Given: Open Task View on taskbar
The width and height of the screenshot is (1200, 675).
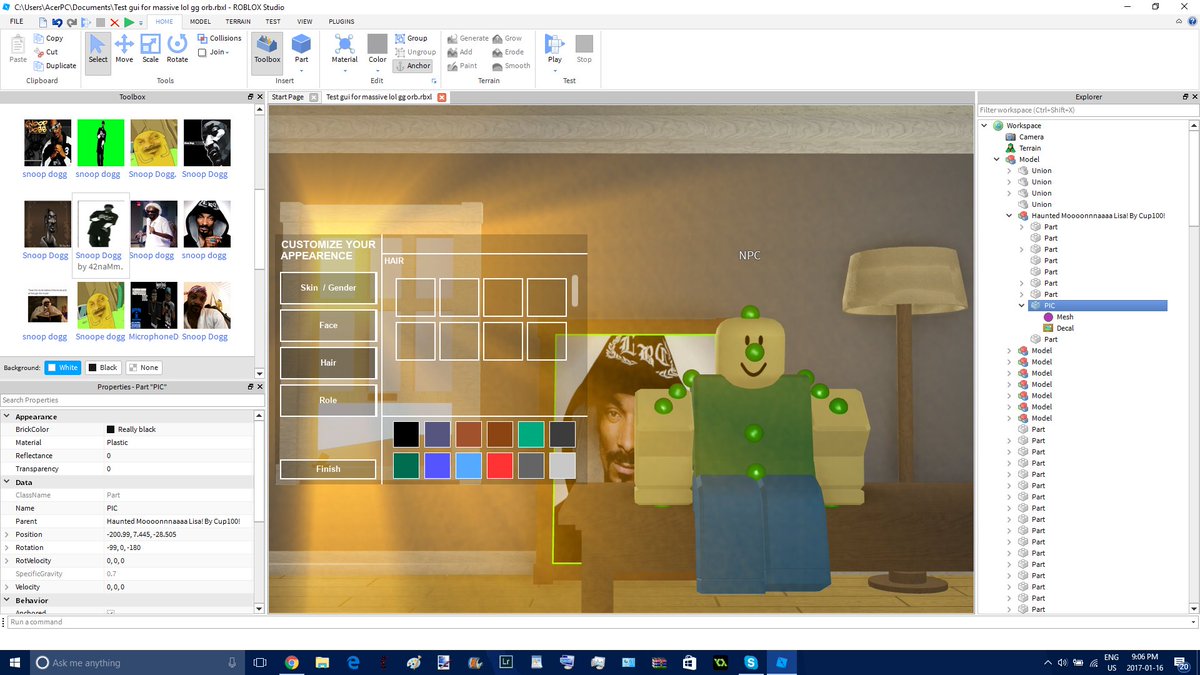Looking at the screenshot, I should (260, 662).
